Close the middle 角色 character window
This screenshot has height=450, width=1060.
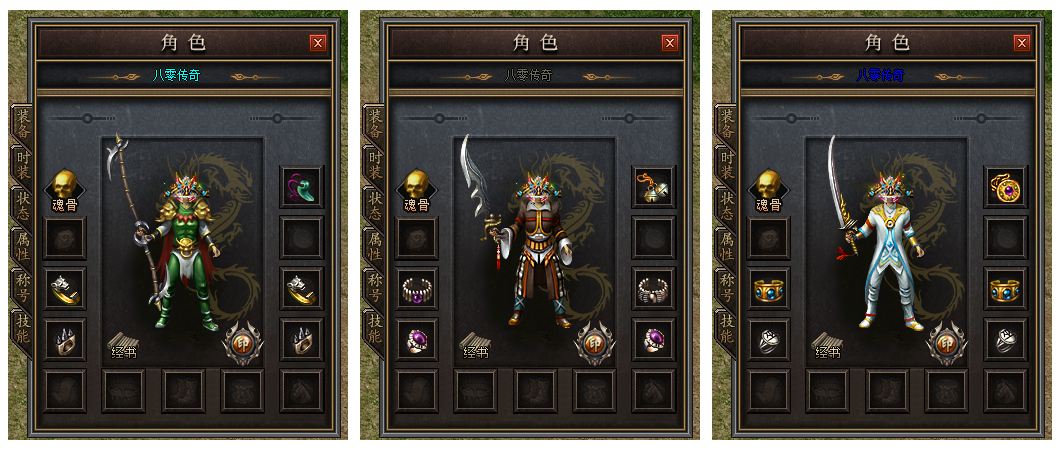(670, 43)
